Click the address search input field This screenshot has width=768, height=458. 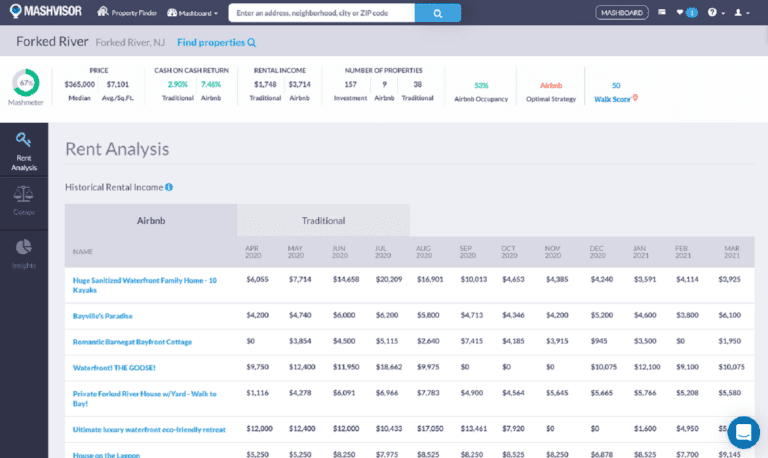point(321,13)
